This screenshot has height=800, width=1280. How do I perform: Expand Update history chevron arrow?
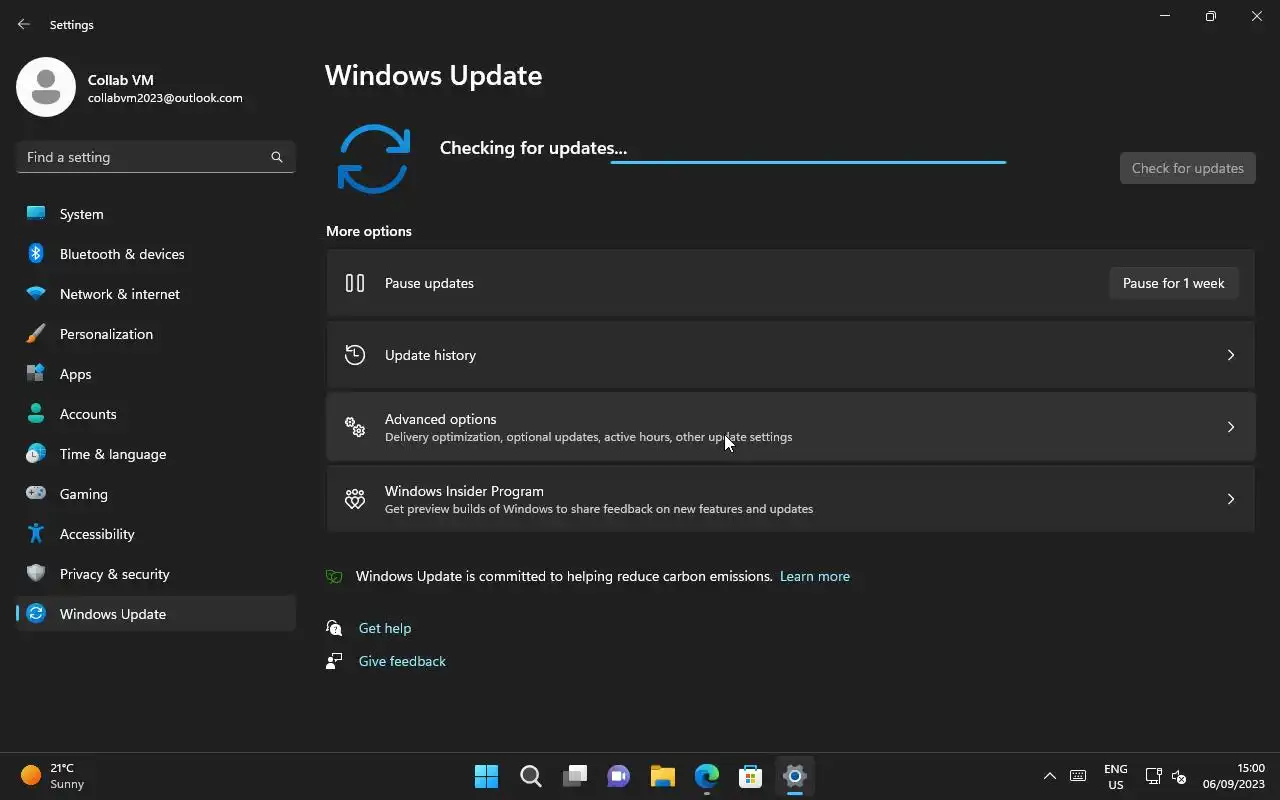1231,355
